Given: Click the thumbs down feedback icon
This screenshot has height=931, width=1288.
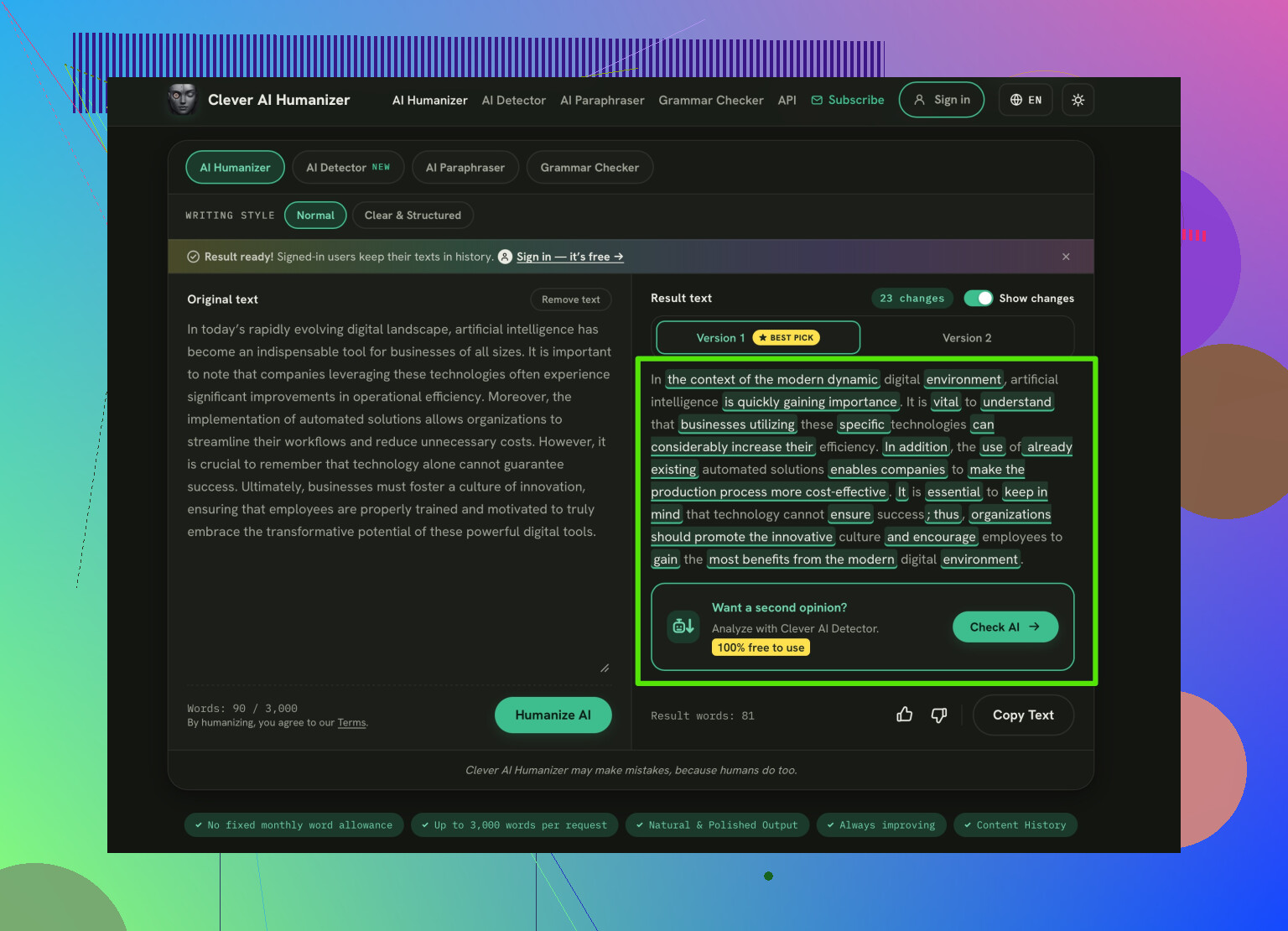Looking at the screenshot, I should pos(939,715).
